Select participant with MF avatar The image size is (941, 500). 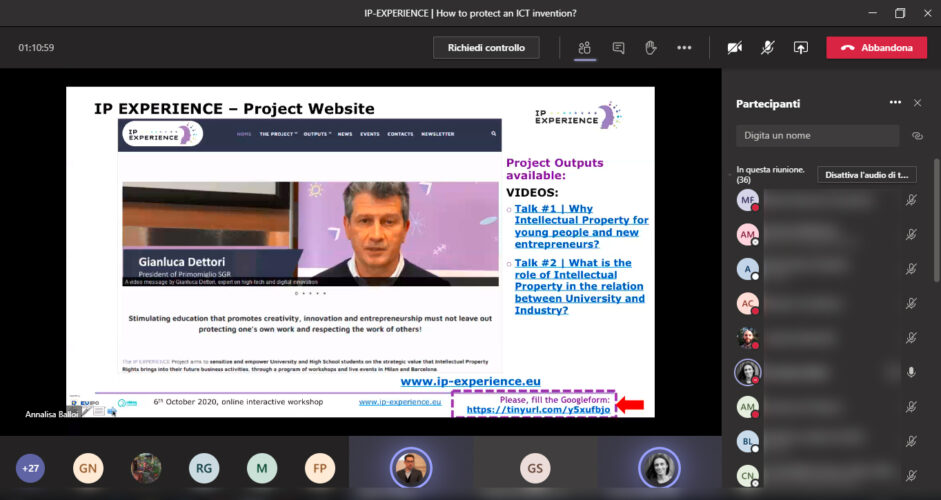748,200
